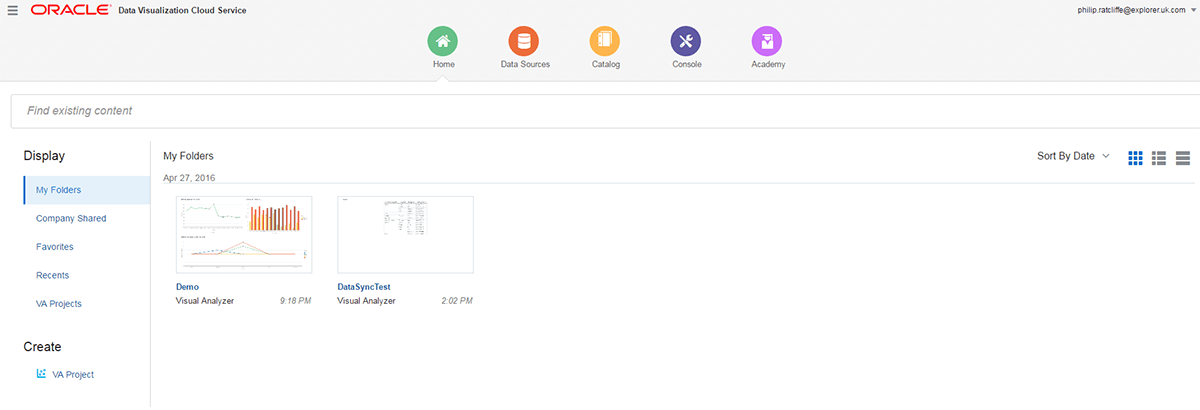The height and width of the screenshot is (410, 1200).
Task: Click the Create section heading
Action: (42, 347)
